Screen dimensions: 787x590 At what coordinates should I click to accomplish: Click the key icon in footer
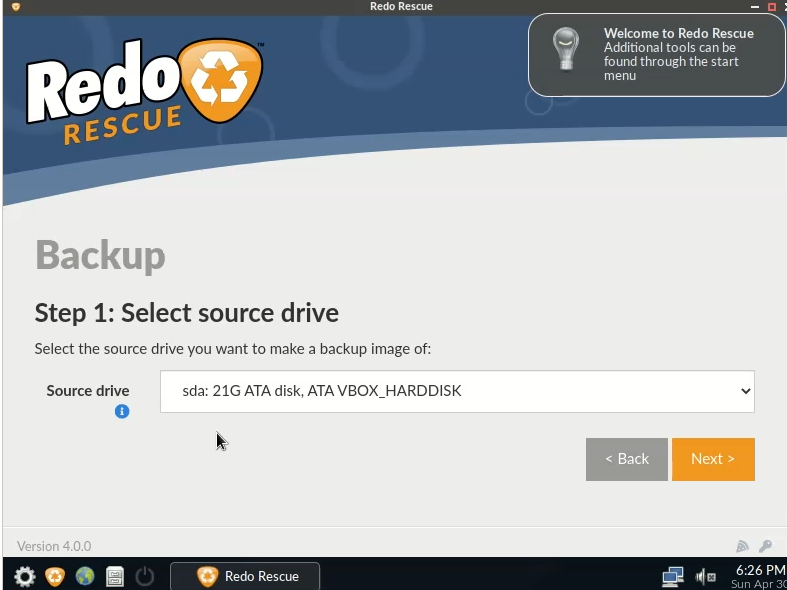(x=765, y=546)
